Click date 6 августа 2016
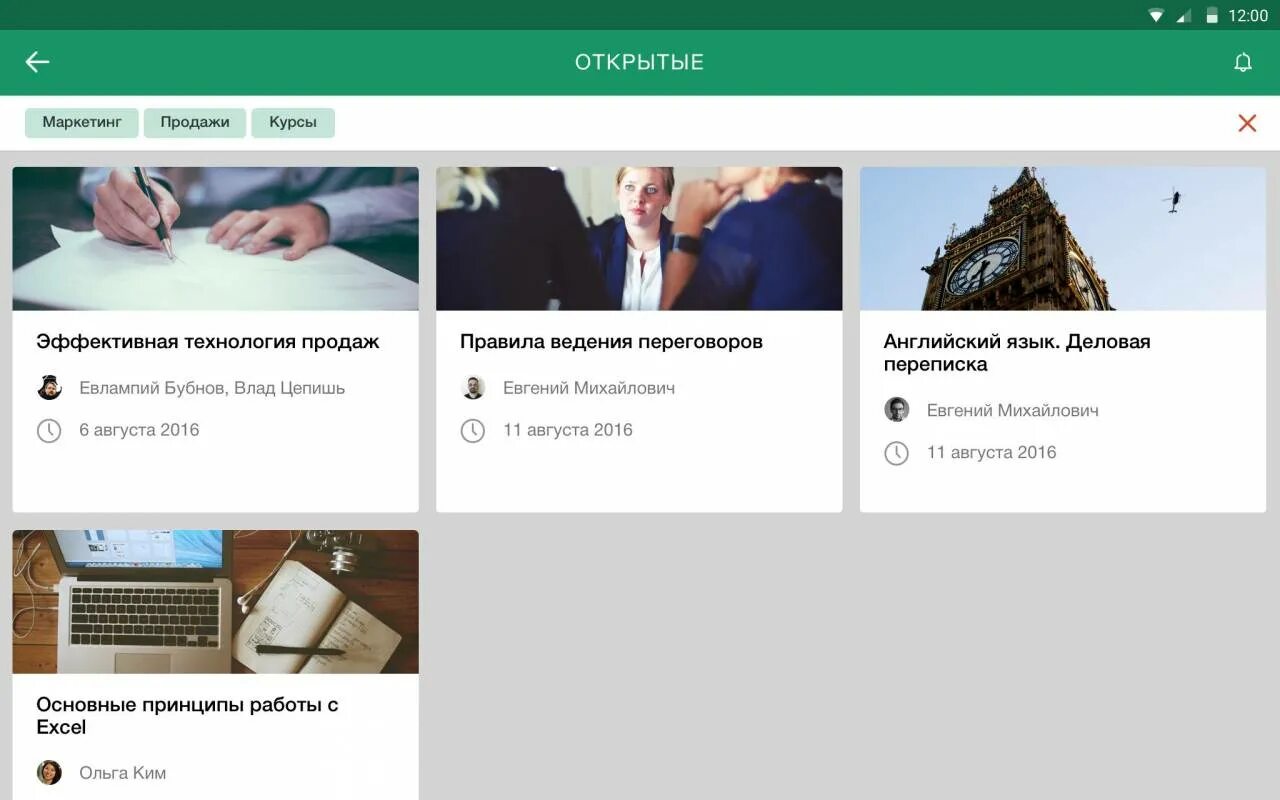 click(x=139, y=430)
